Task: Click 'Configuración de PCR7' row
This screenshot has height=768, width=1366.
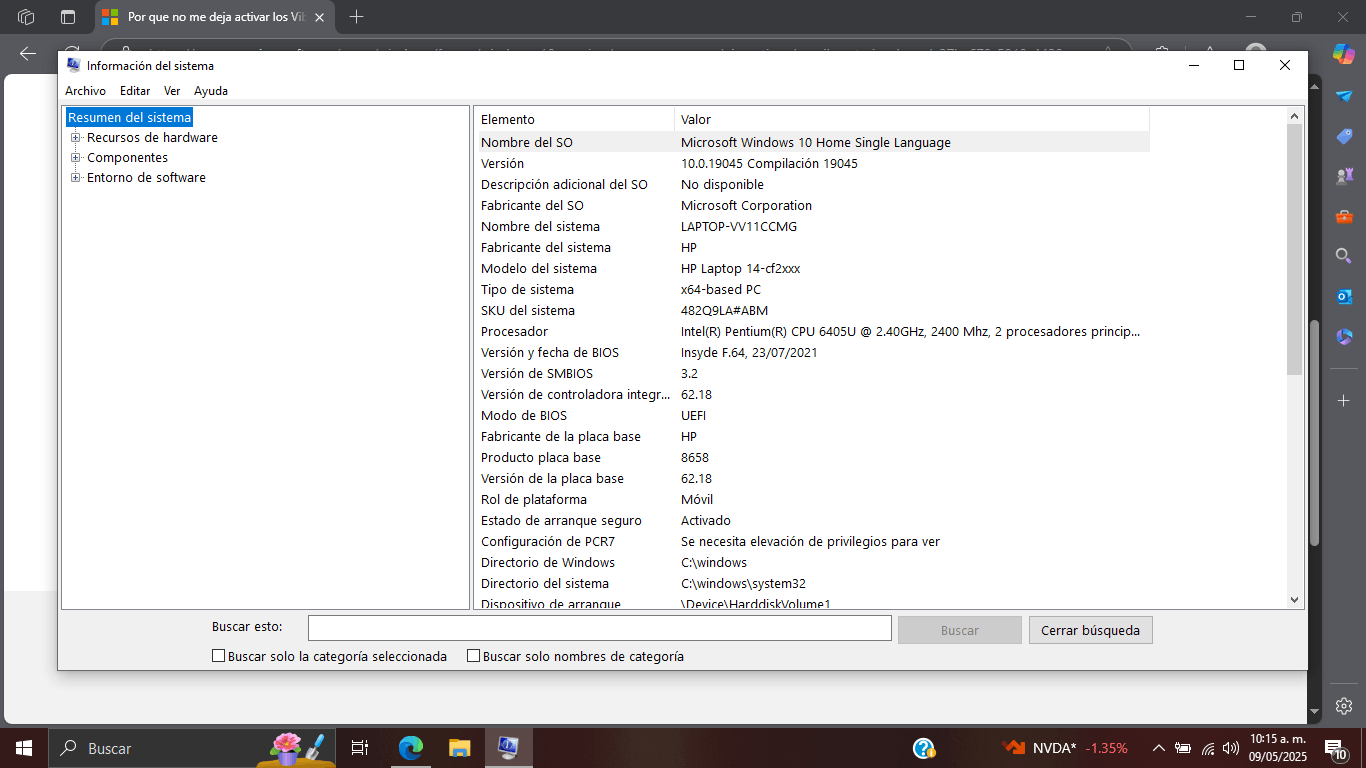Action: [814, 541]
